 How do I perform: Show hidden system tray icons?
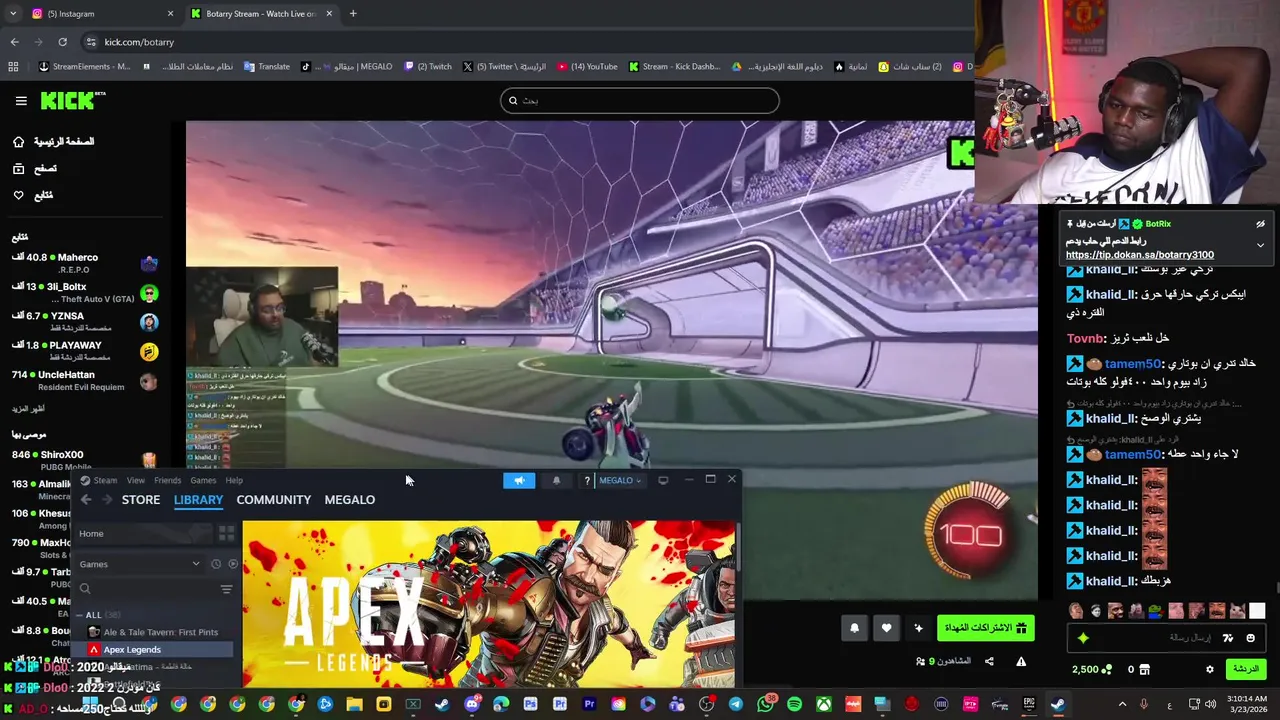click(x=1122, y=705)
